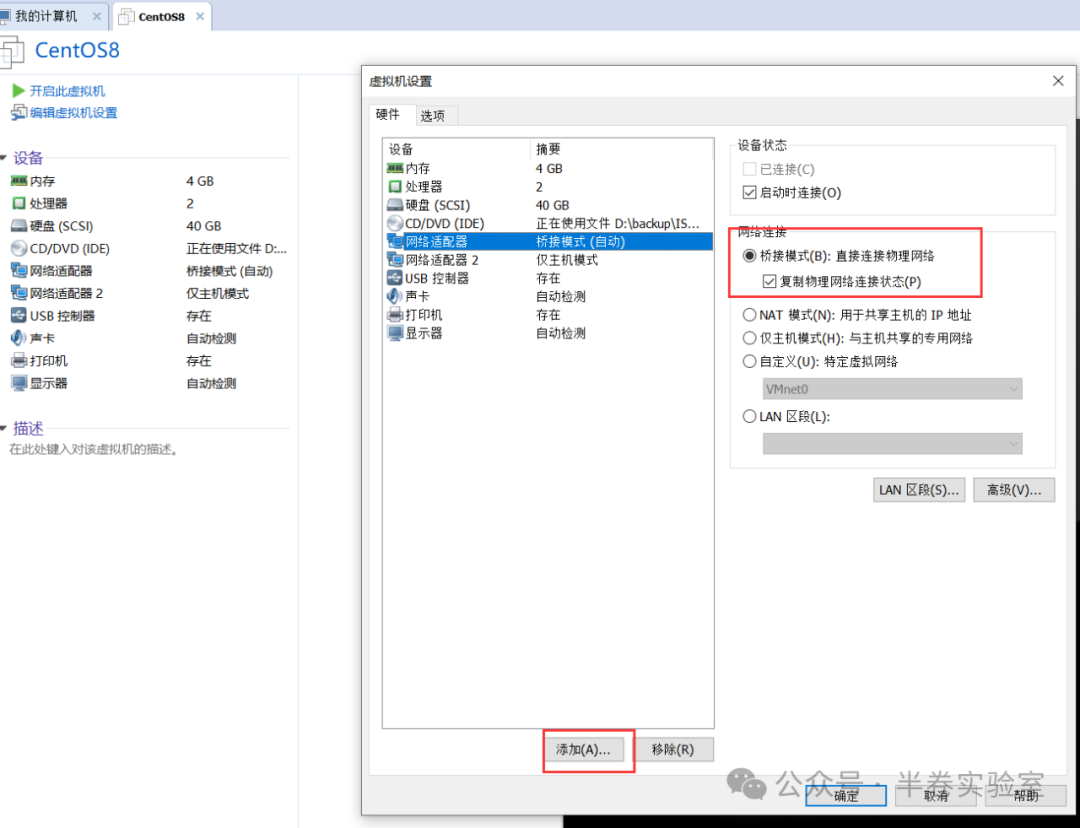
Task: Toggle 已连接(C) checkbox
Action: [x=749, y=169]
